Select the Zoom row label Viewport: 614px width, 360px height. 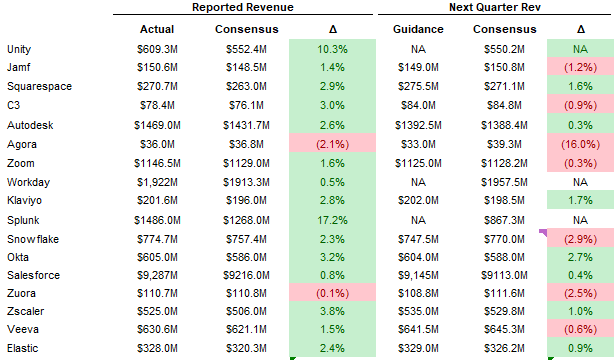[x=20, y=163]
